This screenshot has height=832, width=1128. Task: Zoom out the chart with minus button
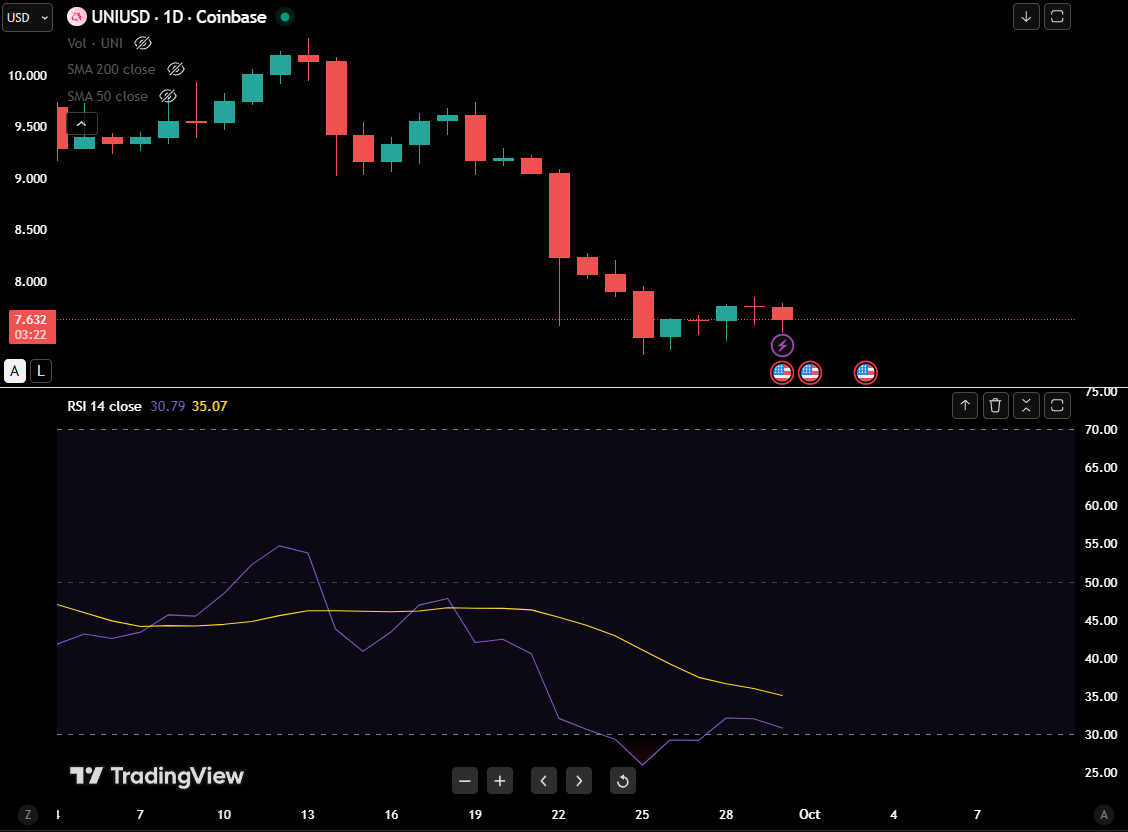click(464, 781)
